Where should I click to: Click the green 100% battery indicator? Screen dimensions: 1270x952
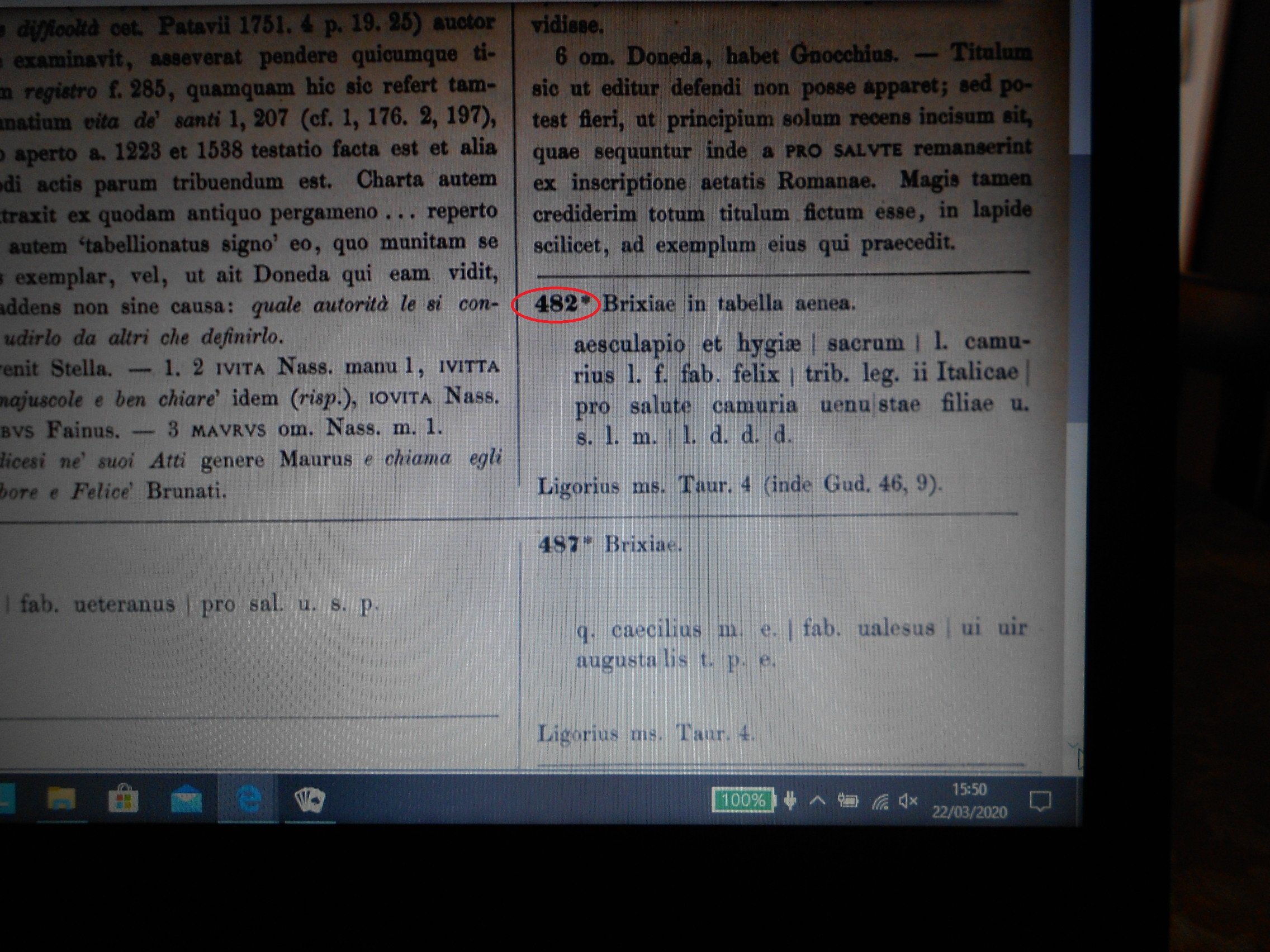tap(742, 800)
